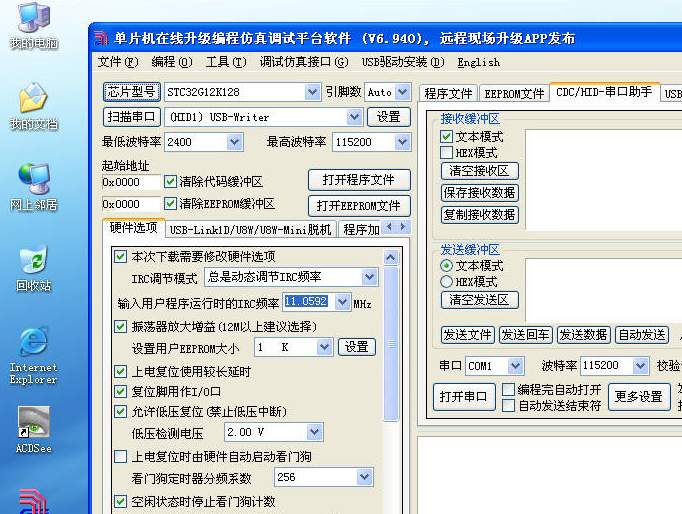Toggle 上电复位时由硬件自动启动看门狗 checkbox
Image resolution: width=682 pixels, height=514 pixels.
pyautogui.click(x=120, y=457)
